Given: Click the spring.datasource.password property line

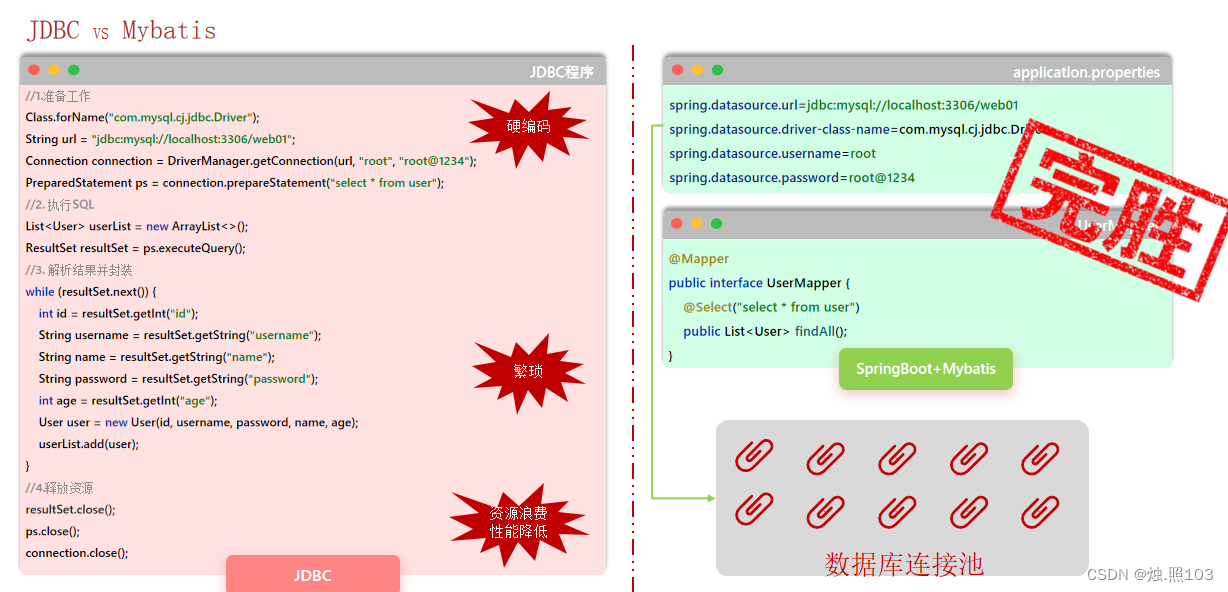Looking at the screenshot, I should coord(792,178).
